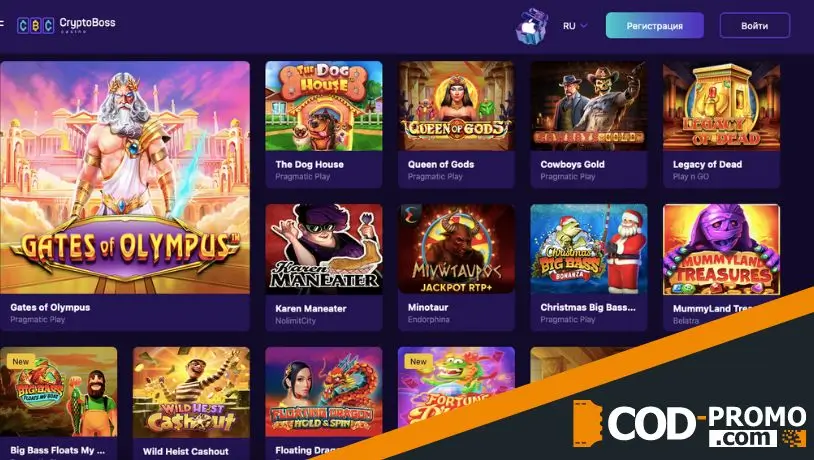Viewport: 814px width, 460px height.
Task: Expand the RU language dropdown
Action: 575,25
